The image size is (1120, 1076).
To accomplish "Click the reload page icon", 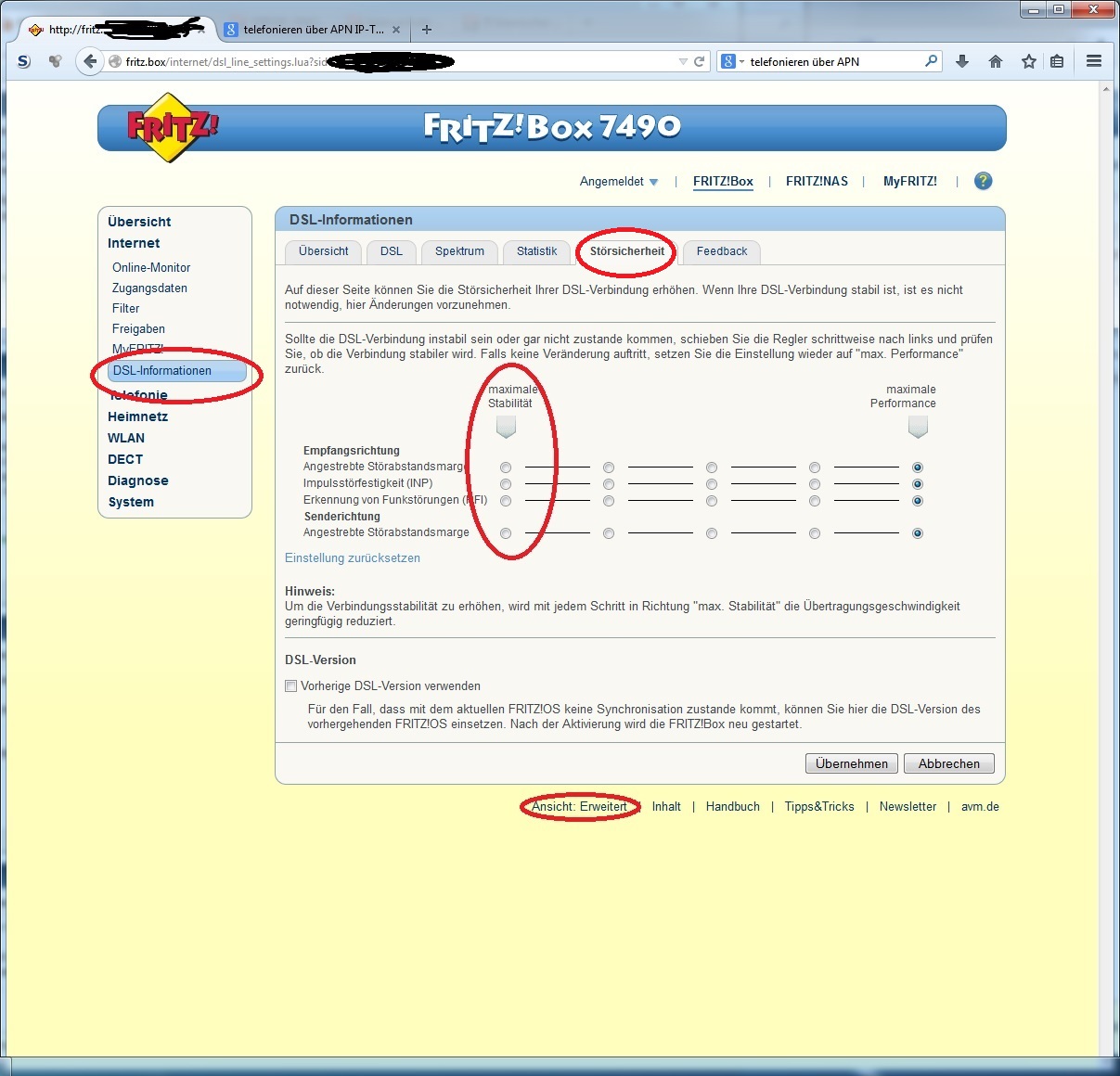I will tap(700, 61).
